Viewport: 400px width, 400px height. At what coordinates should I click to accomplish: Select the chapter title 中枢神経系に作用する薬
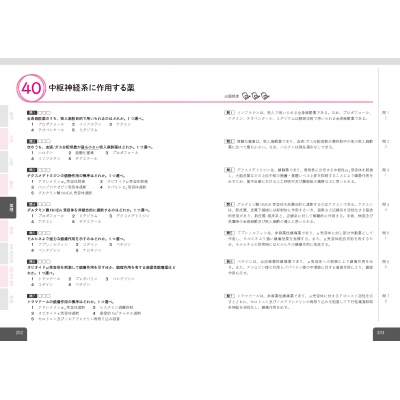click(x=92, y=88)
